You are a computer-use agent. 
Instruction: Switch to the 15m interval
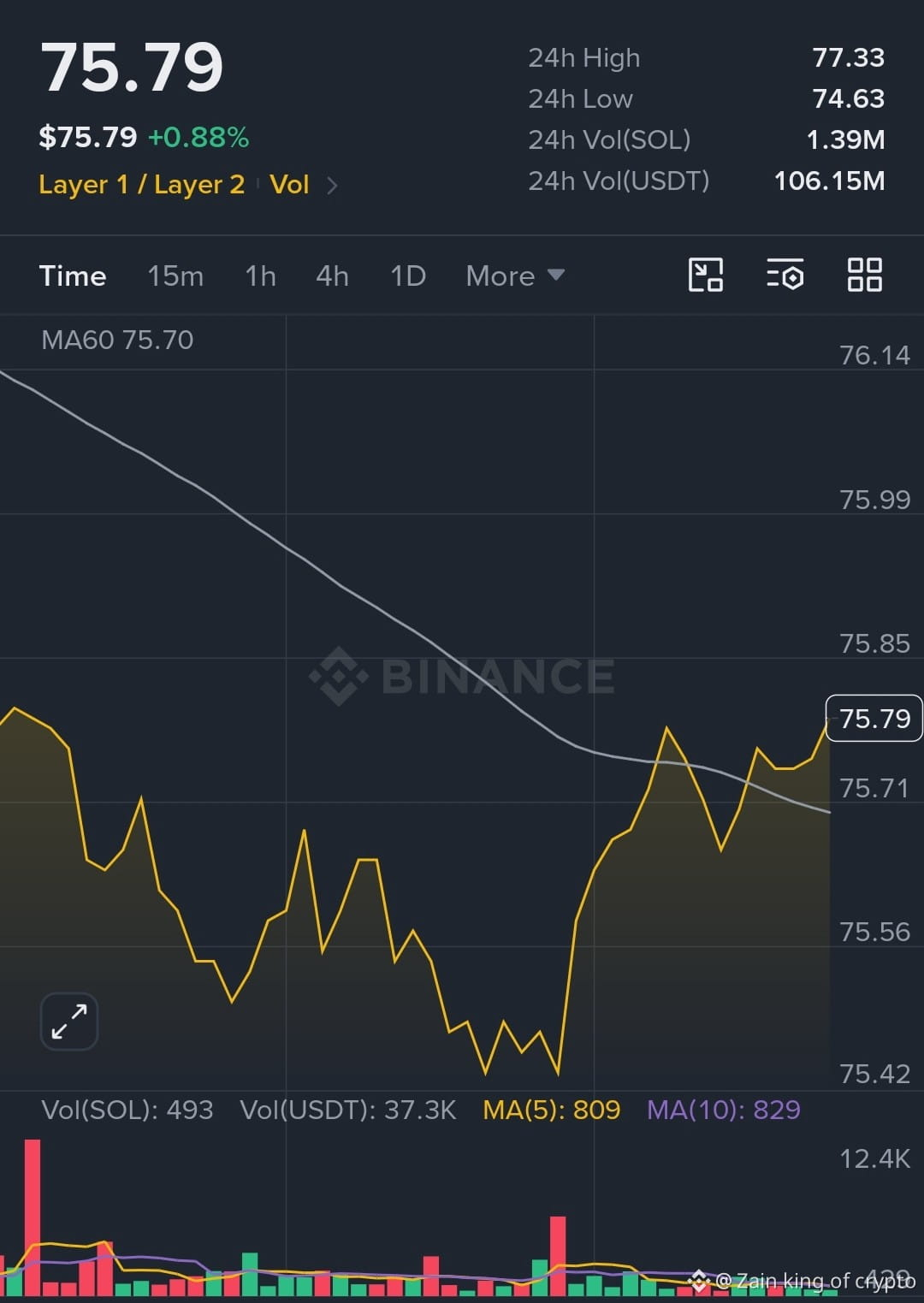(175, 275)
